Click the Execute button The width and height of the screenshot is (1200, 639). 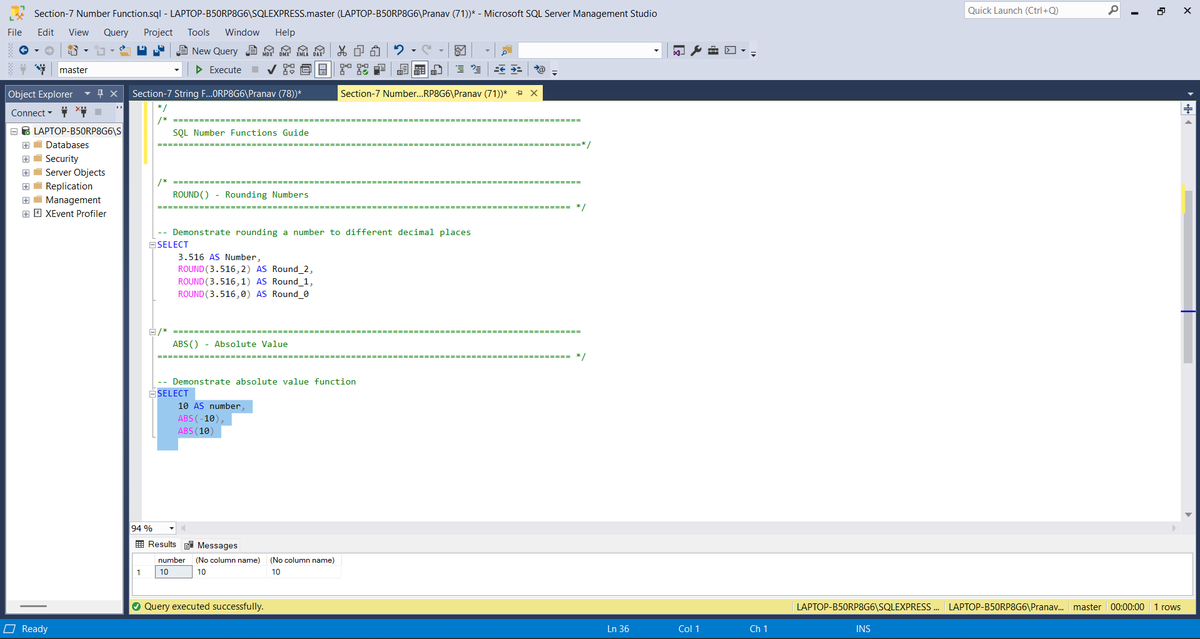pos(218,69)
